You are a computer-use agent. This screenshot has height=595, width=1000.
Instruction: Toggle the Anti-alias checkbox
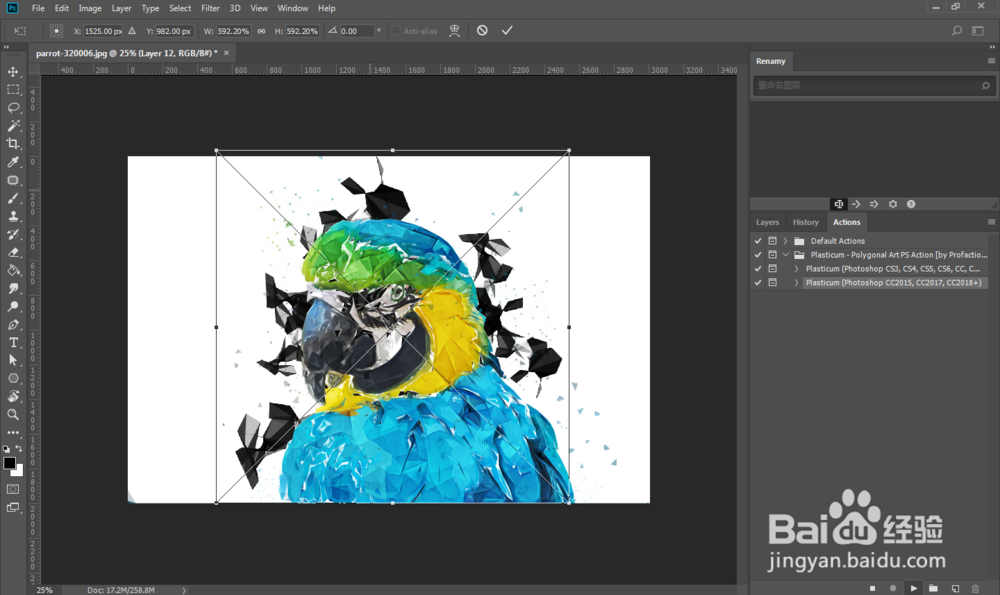click(396, 31)
